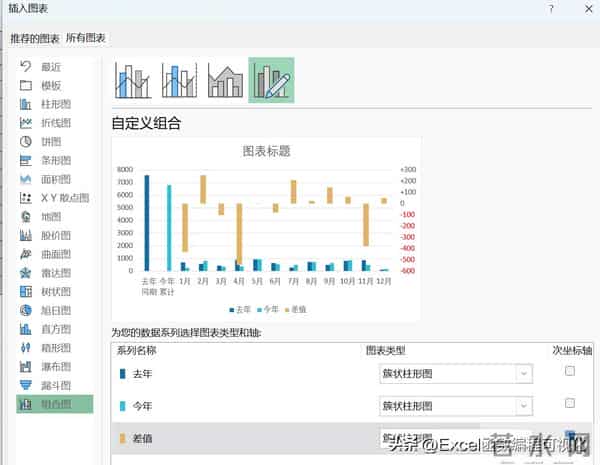
Task: Select the custom combination subtype icon
Action: pos(271,80)
